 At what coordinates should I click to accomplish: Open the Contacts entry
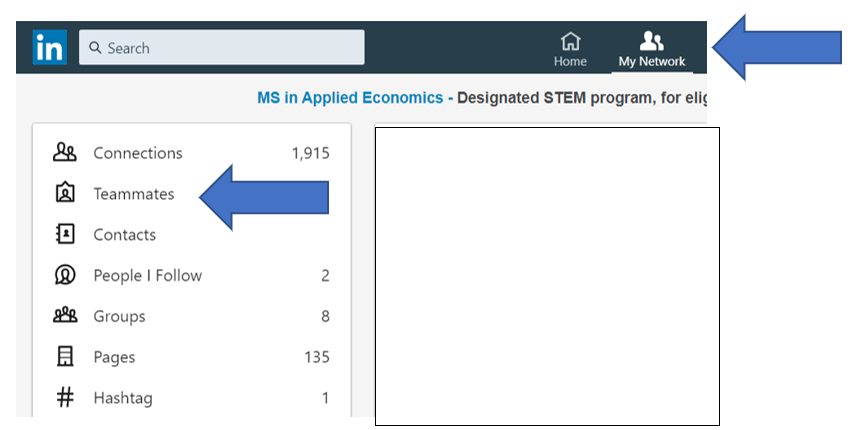coord(124,235)
